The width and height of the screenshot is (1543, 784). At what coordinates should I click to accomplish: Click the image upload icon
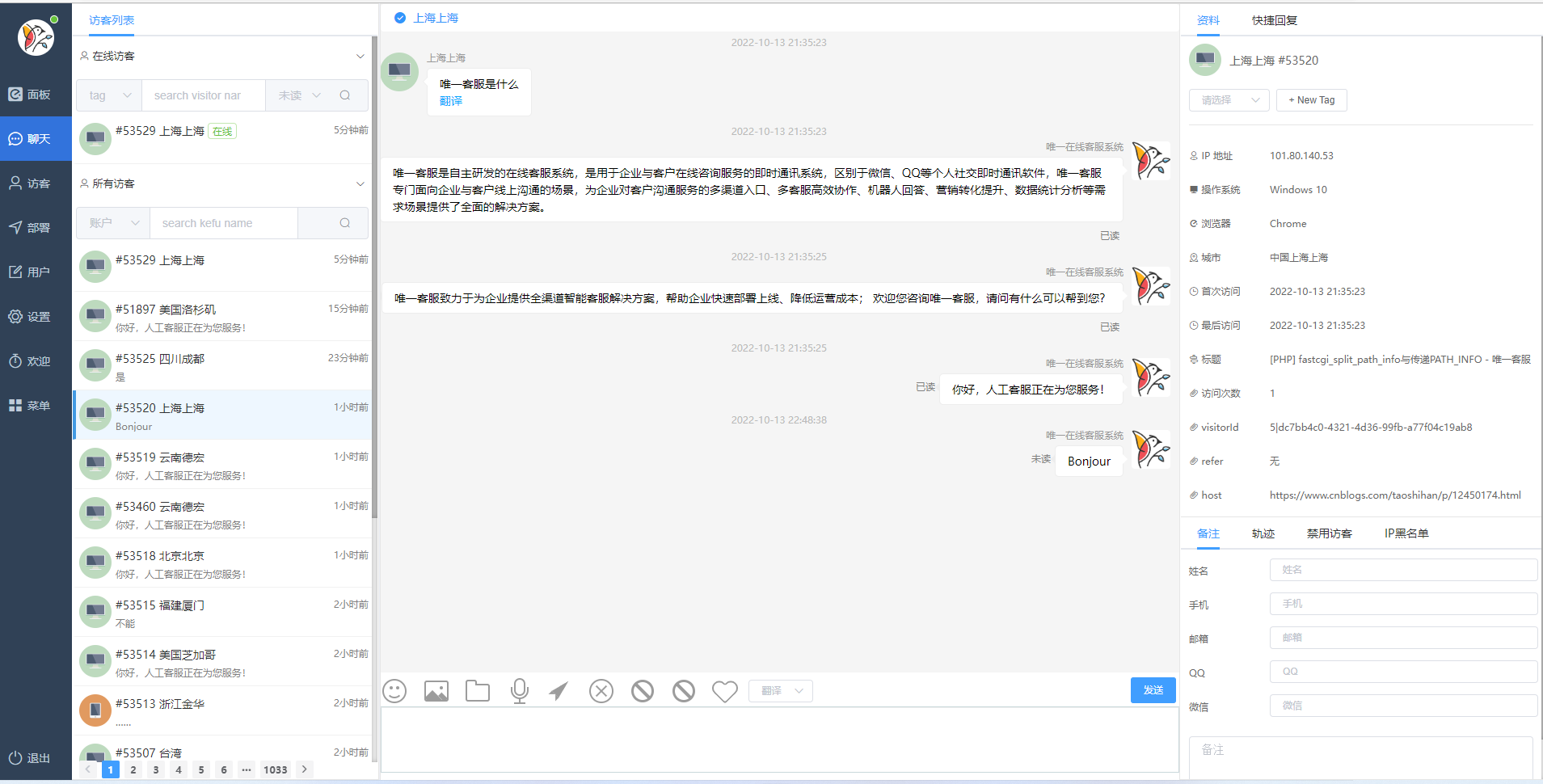point(436,691)
